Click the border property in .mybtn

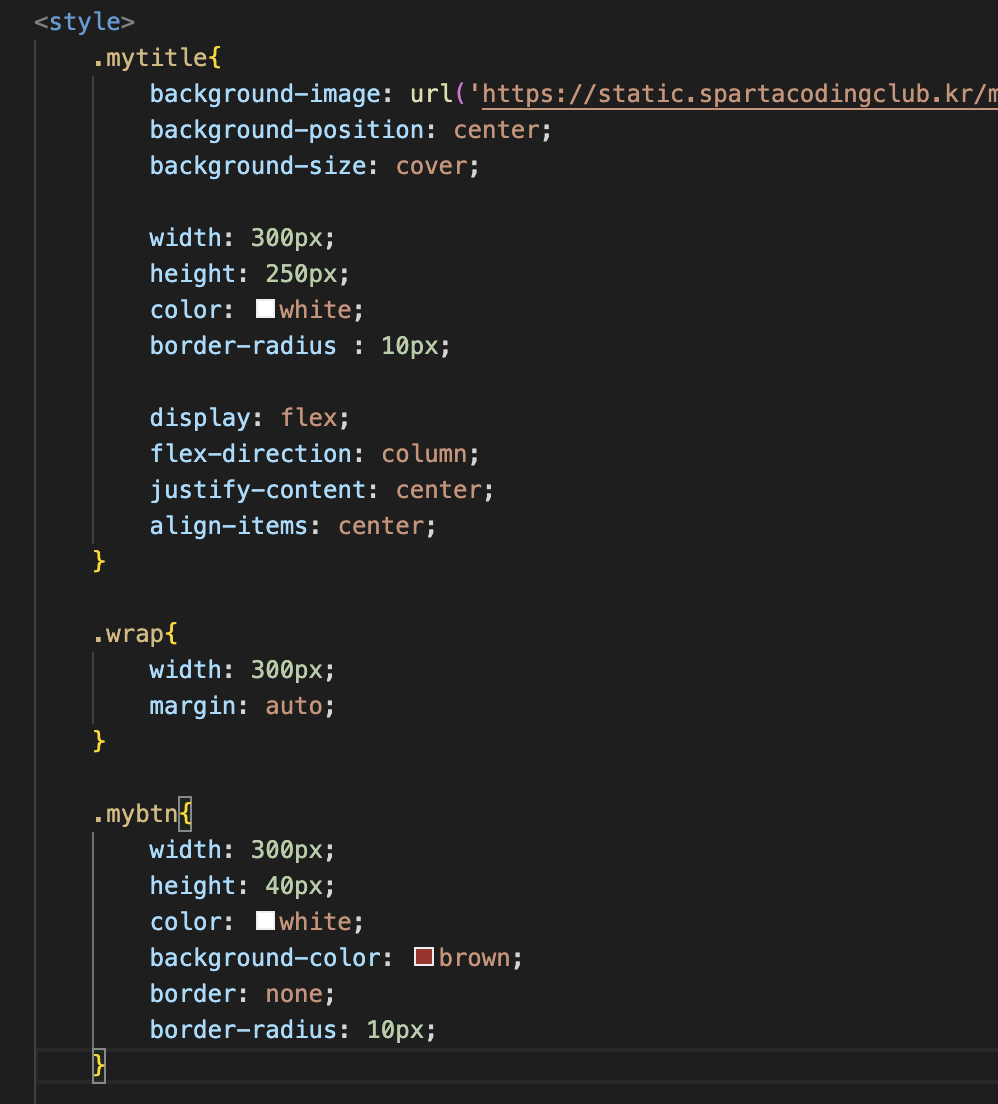(193, 993)
